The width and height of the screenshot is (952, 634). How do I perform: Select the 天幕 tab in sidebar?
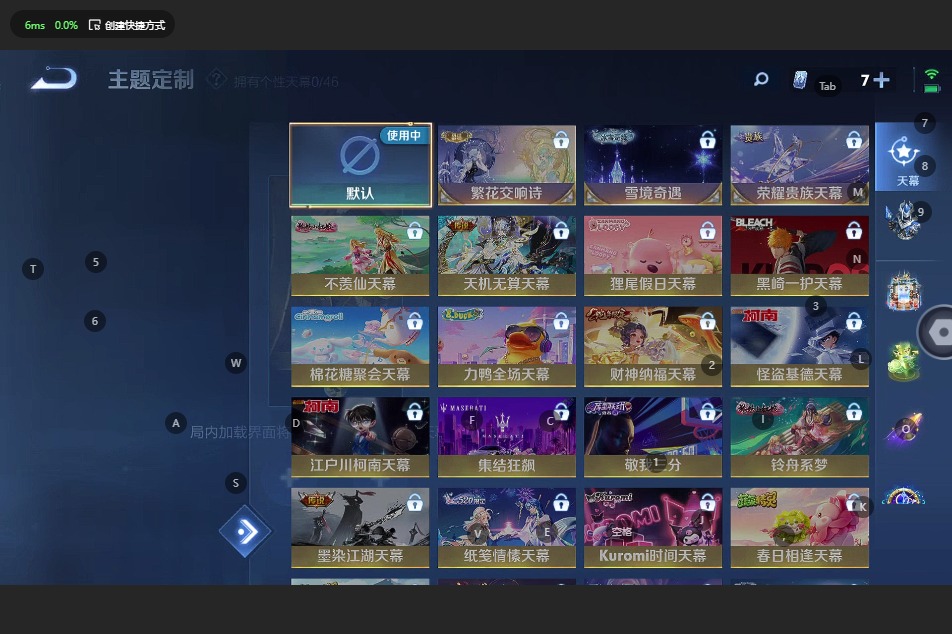point(906,159)
